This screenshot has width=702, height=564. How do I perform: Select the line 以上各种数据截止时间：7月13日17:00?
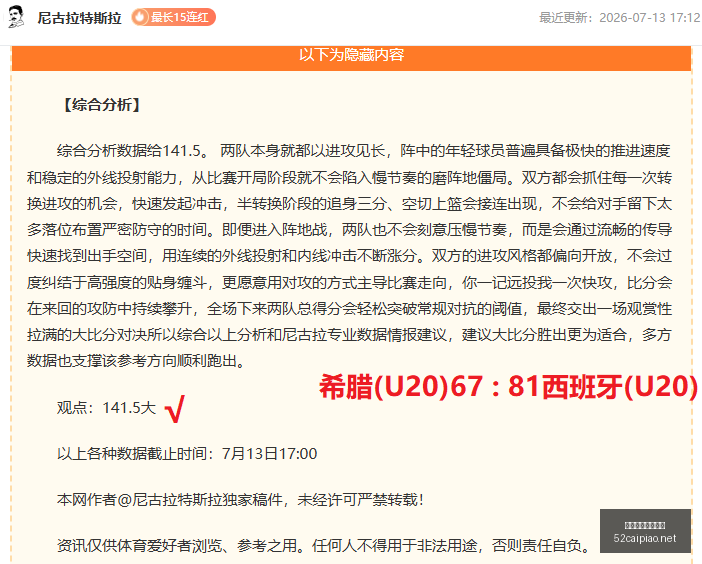click(187, 454)
